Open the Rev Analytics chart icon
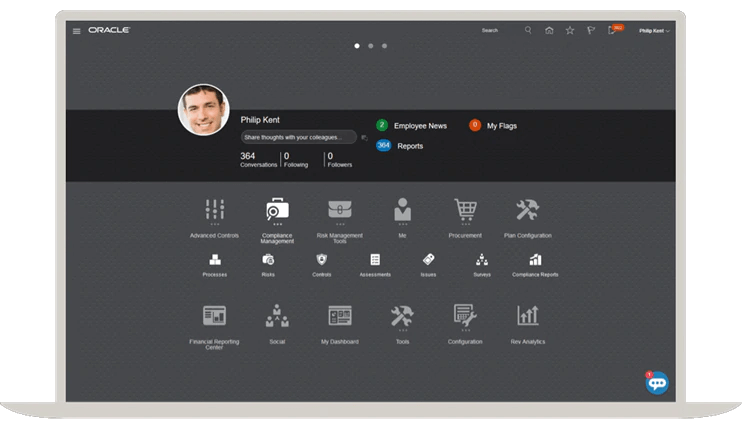This screenshot has width=743, height=427. coord(528,316)
